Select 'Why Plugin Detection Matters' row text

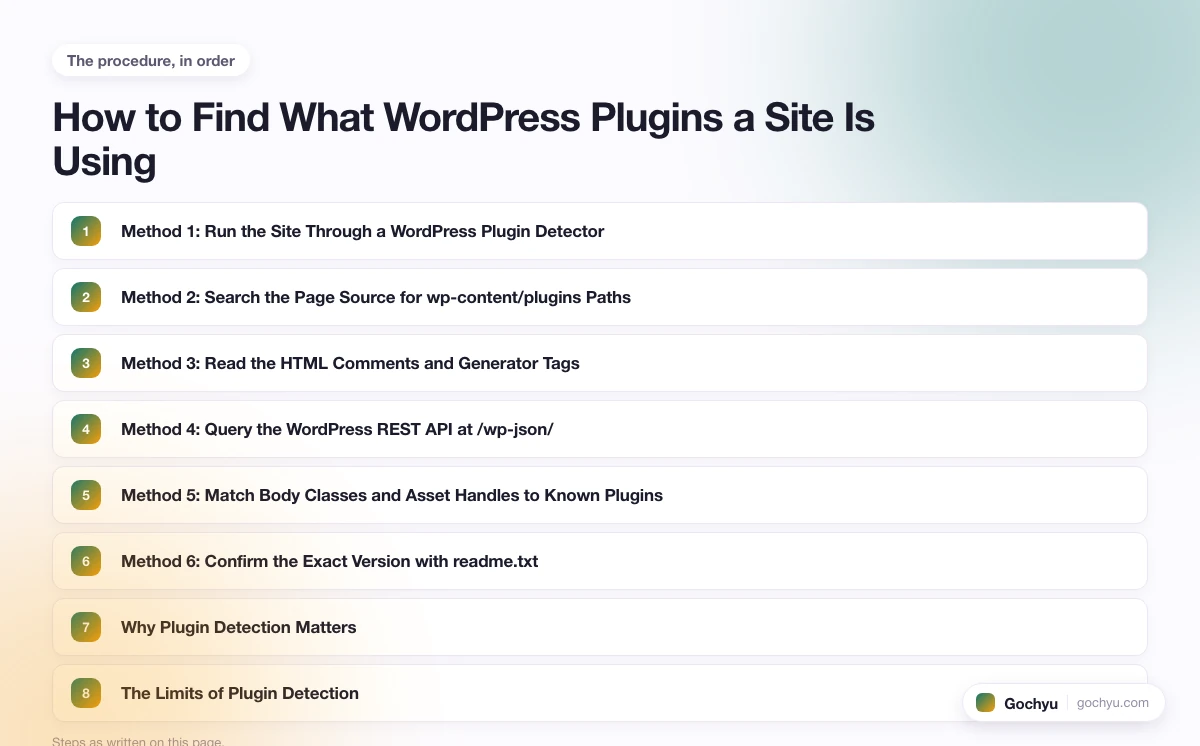point(239,627)
